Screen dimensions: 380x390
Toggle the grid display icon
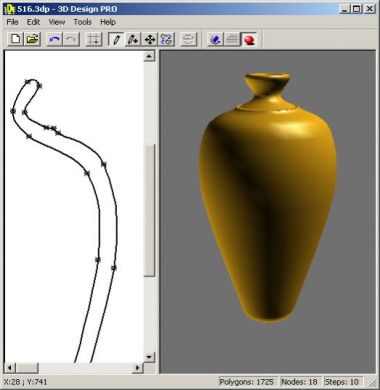[x=94, y=39]
